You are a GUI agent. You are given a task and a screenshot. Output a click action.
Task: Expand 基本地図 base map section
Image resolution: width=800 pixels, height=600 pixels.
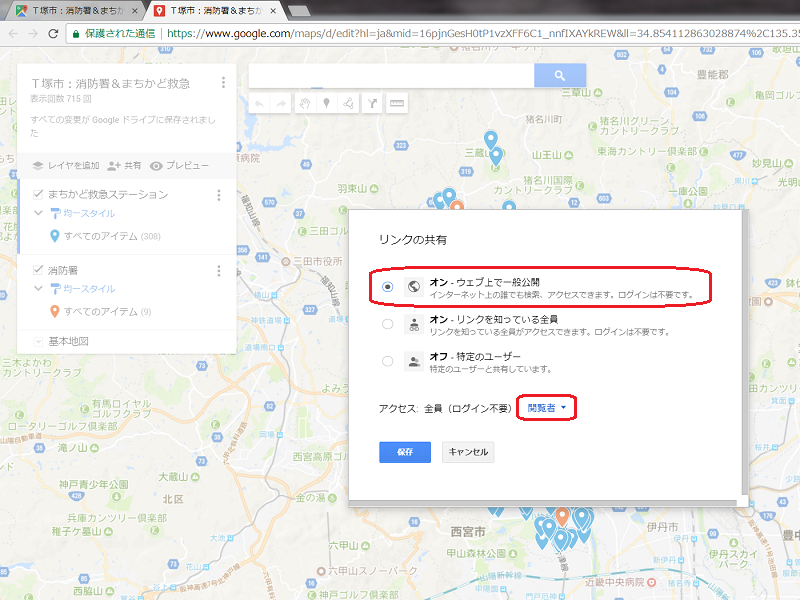tap(38, 341)
